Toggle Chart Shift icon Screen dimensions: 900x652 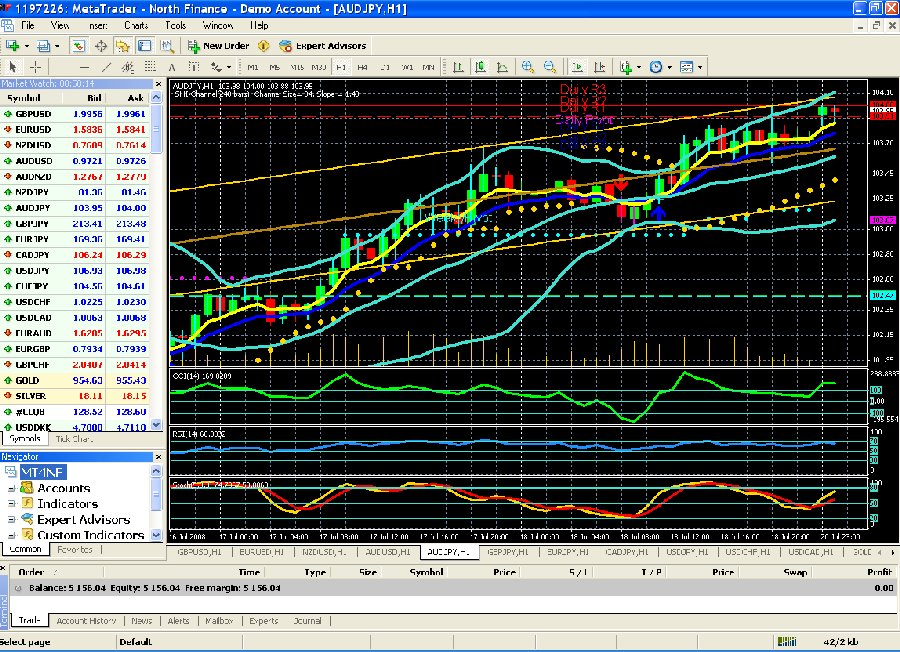(600, 67)
